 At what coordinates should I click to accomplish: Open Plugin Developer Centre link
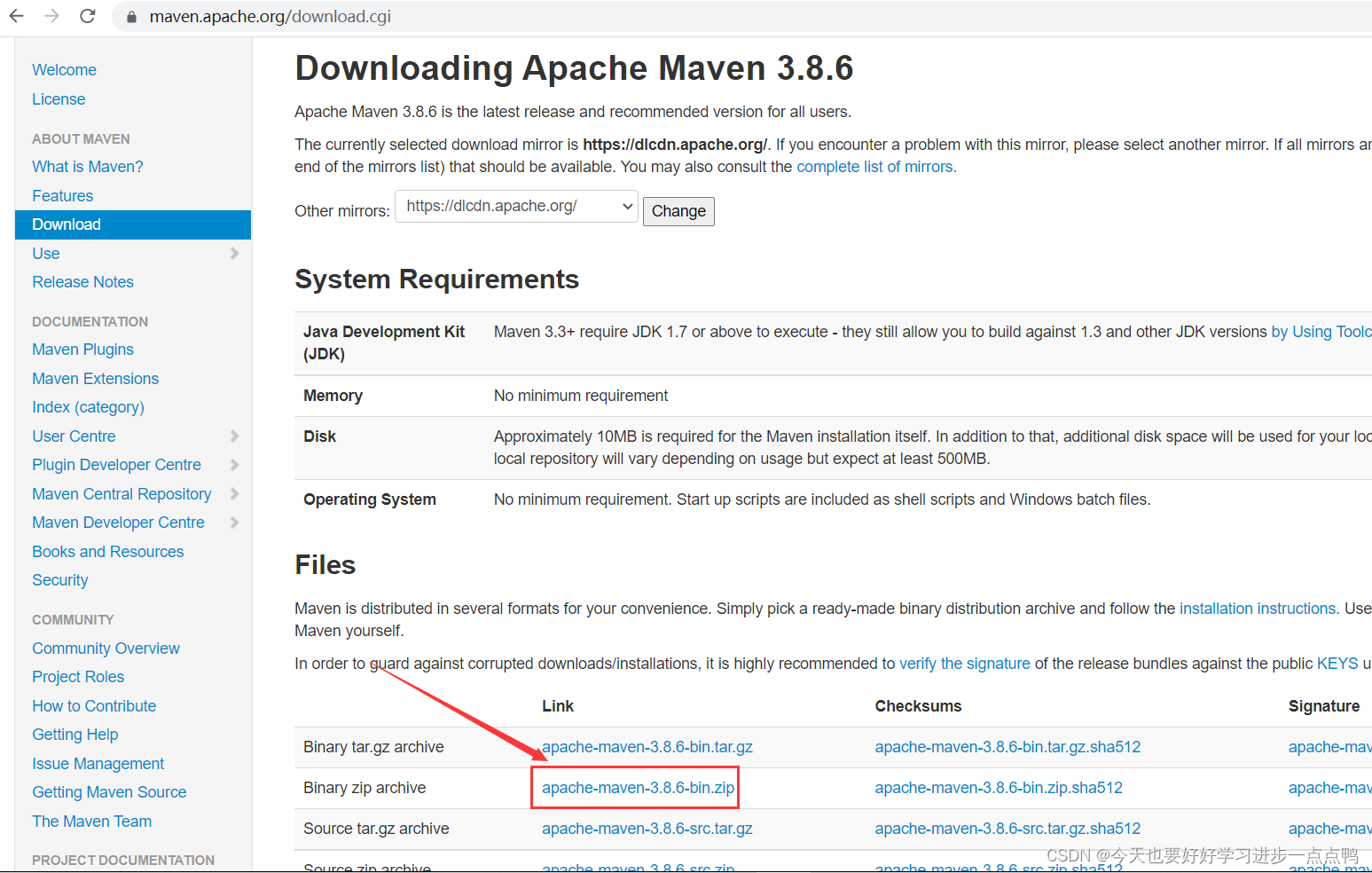click(116, 465)
